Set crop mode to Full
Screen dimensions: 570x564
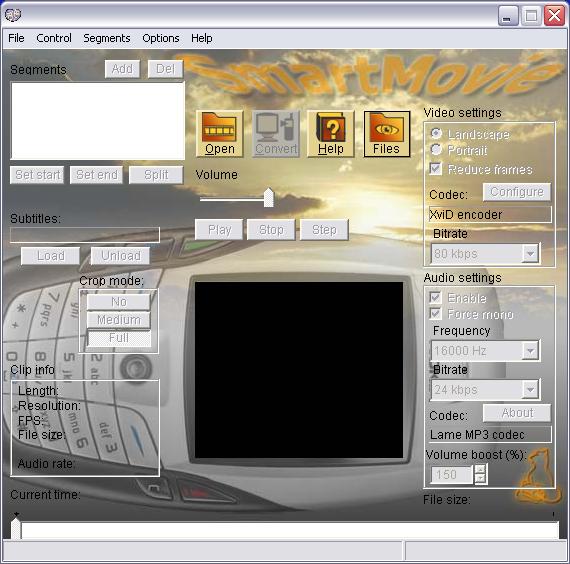pyautogui.click(x=119, y=338)
